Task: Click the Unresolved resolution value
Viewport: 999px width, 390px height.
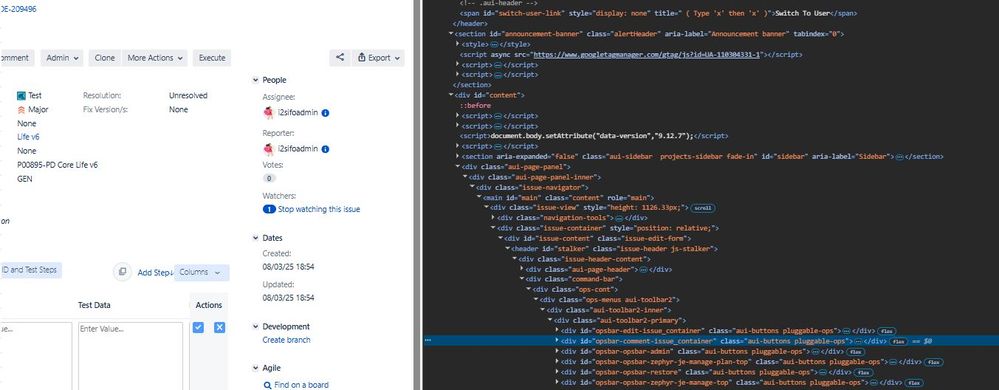Action: coord(188,96)
